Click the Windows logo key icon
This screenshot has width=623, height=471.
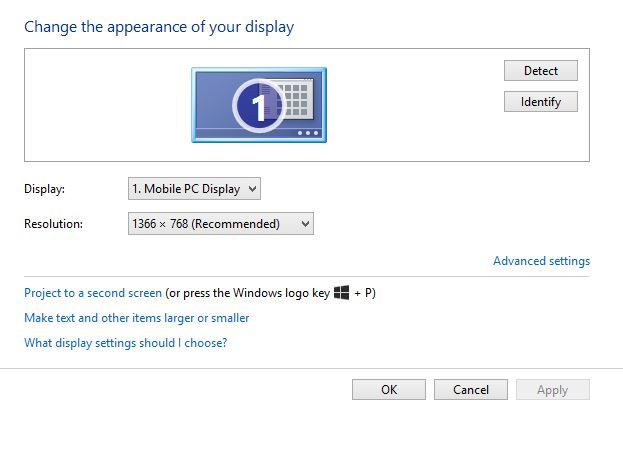(x=341, y=293)
